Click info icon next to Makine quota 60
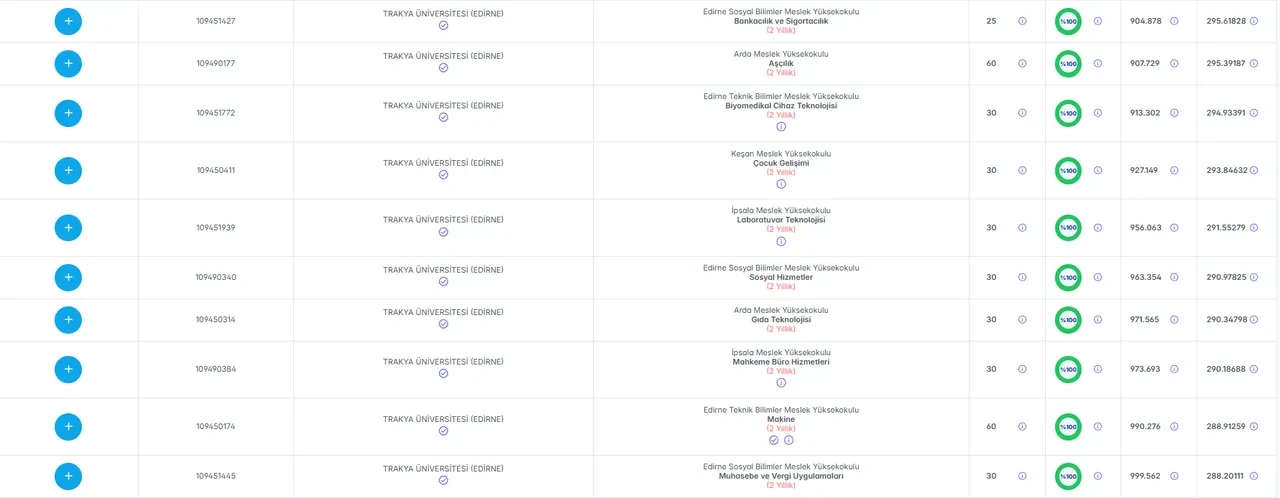This screenshot has height=498, width=1280. point(1022,426)
